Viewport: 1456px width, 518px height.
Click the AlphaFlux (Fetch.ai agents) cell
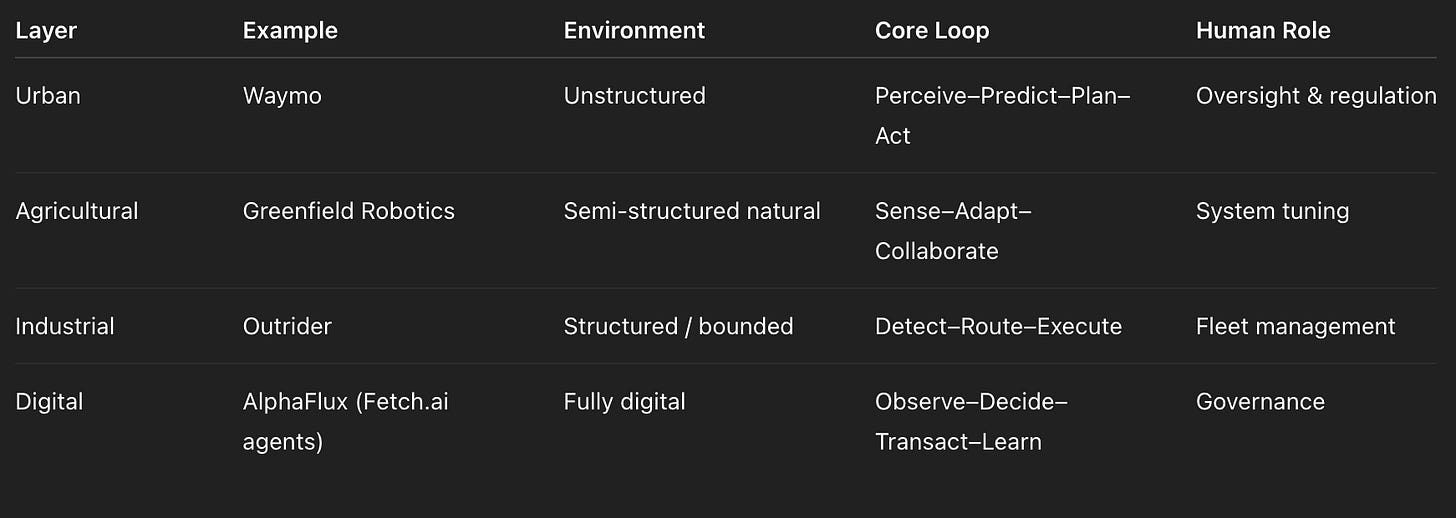[x=346, y=421]
